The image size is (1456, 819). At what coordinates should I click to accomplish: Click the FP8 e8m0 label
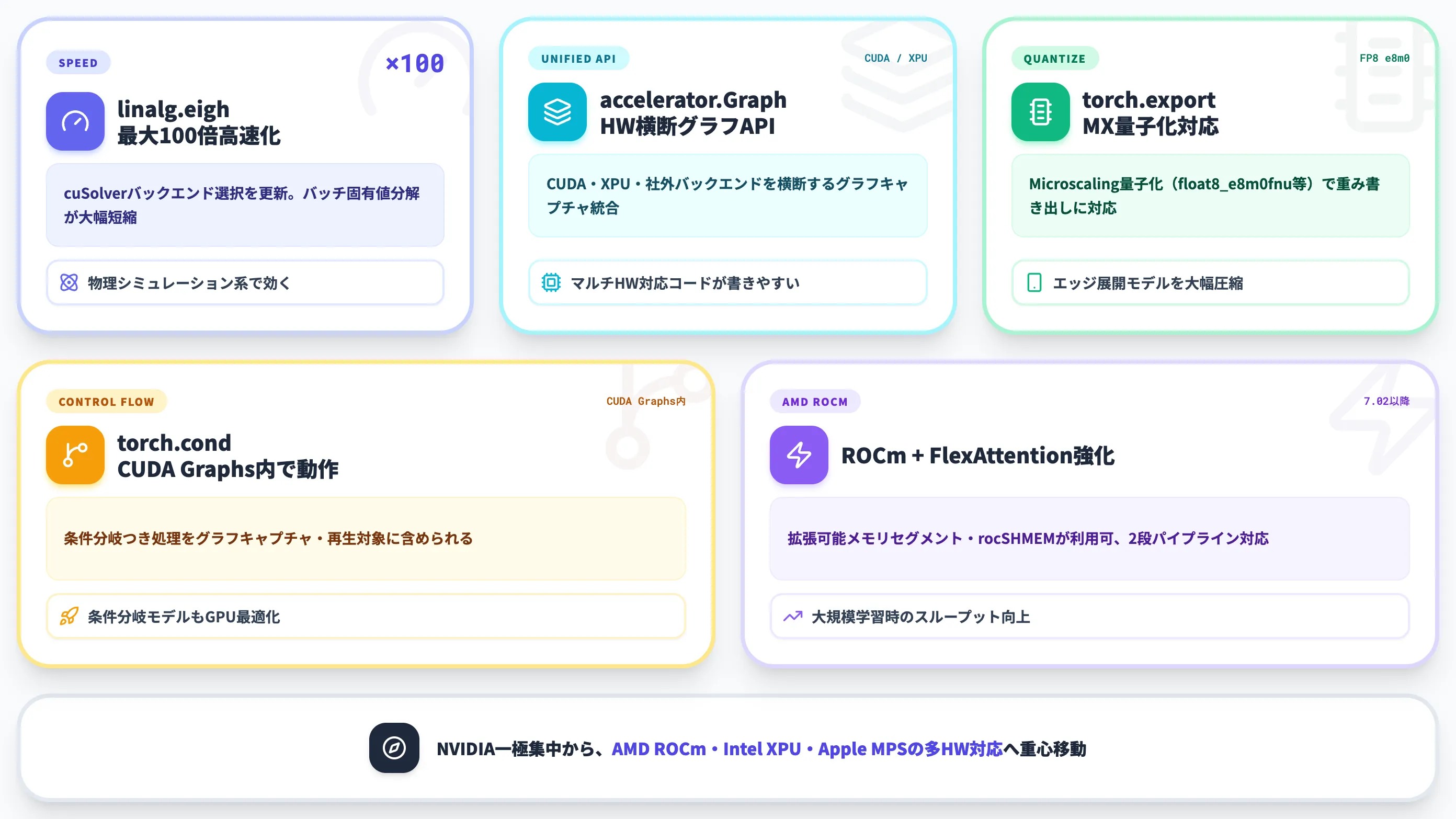coord(1385,58)
